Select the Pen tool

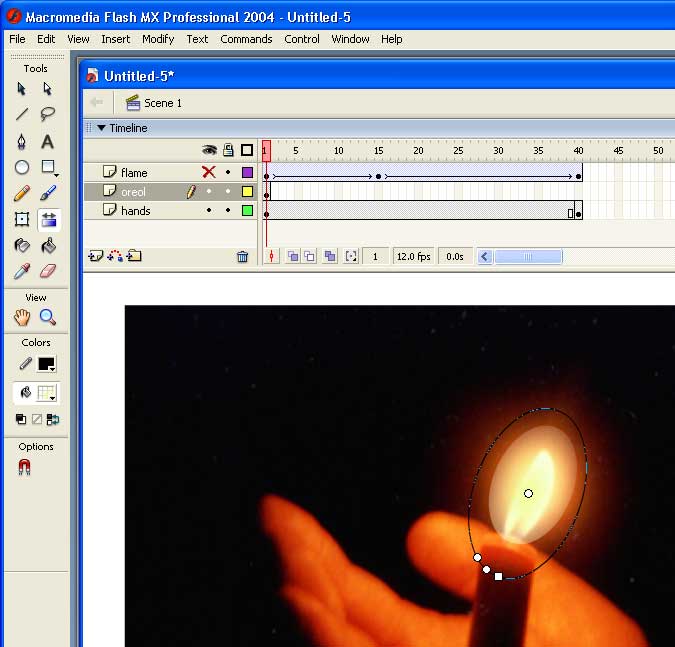21,141
